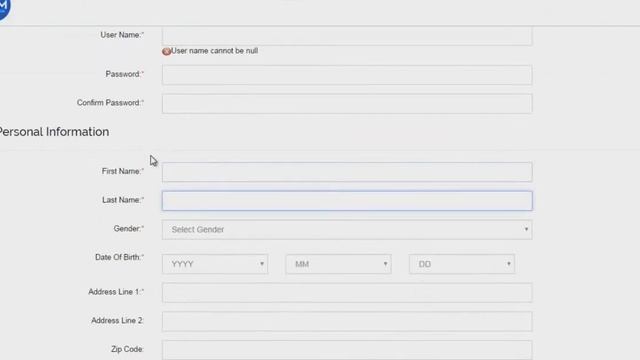Click the Address Line 2 field
The height and width of the screenshot is (360, 640).
(347, 321)
